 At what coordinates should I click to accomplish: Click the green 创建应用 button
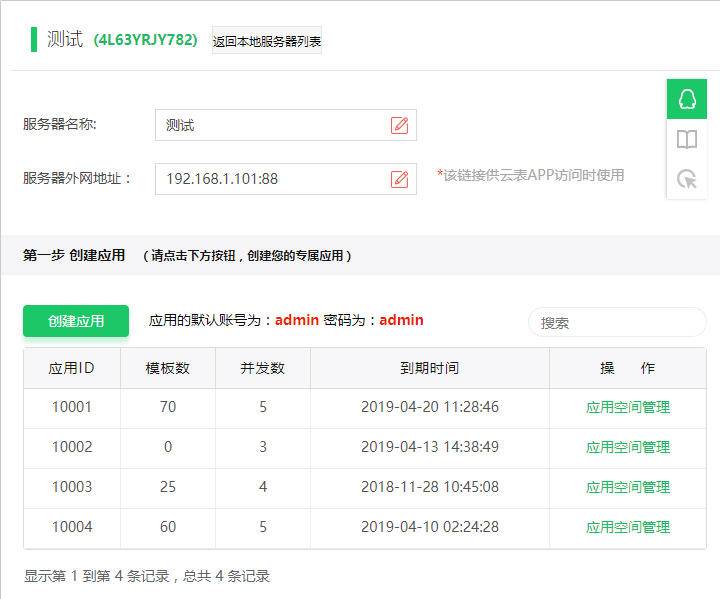pyautogui.click(x=76, y=321)
